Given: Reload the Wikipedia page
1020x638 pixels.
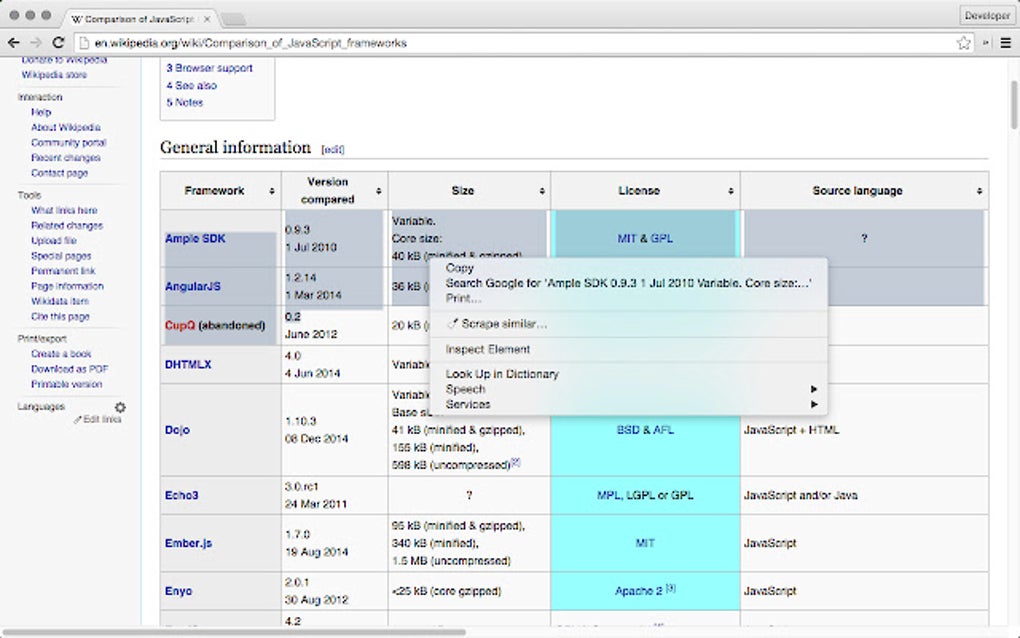Looking at the screenshot, I should [x=60, y=43].
